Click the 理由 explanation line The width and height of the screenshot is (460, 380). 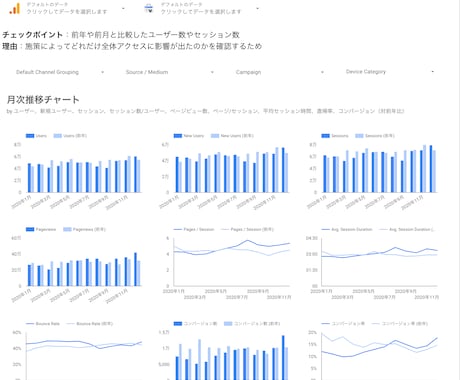pyautogui.click(x=132, y=46)
